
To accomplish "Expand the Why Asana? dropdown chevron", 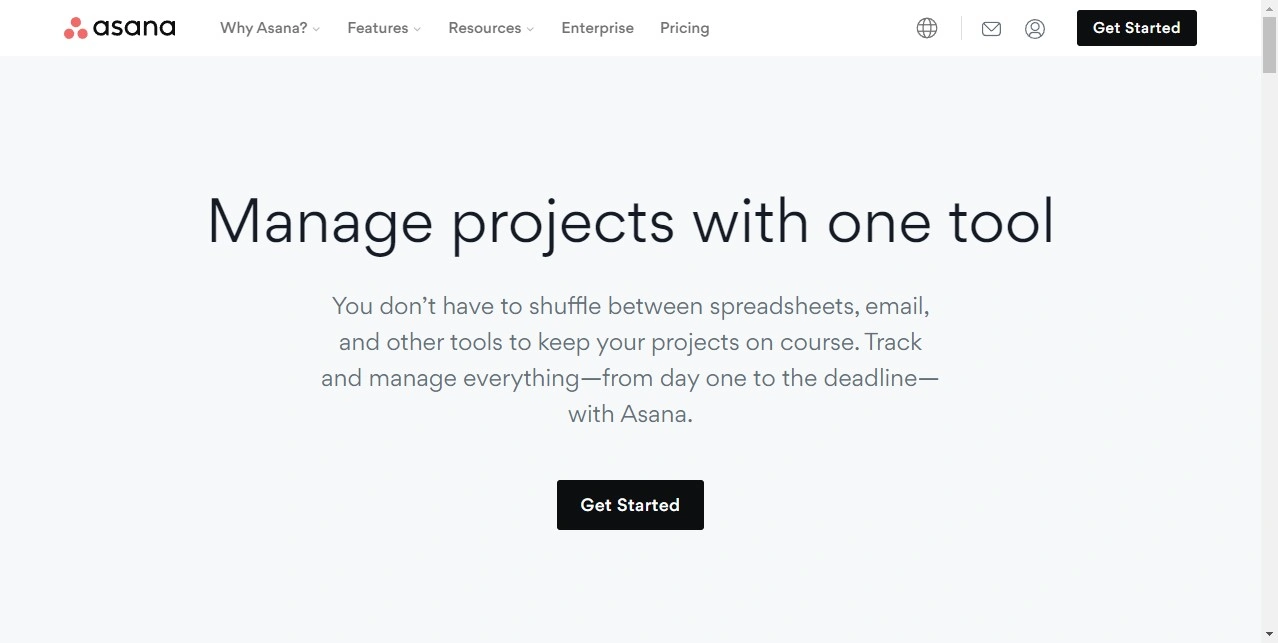I will coord(316,29).
